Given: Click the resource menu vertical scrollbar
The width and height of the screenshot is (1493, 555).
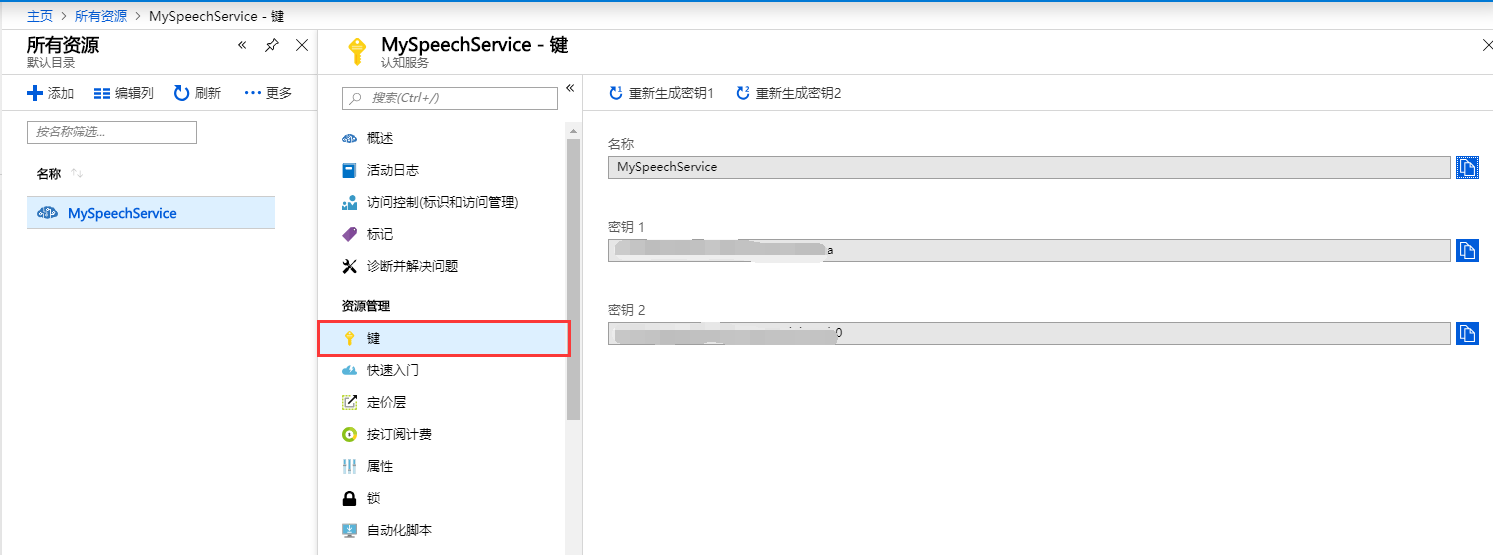Looking at the screenshot, I should click(573, 279).
